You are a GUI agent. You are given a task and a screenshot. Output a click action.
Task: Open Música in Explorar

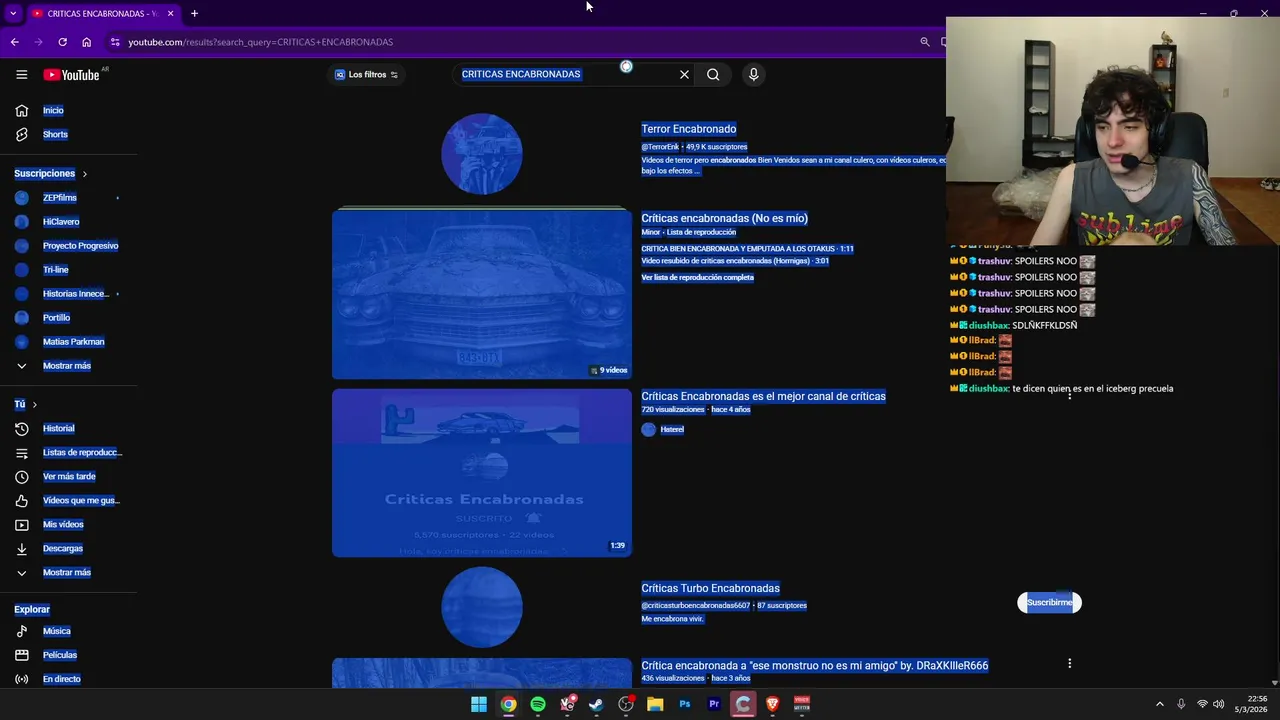tap(56, 631)
